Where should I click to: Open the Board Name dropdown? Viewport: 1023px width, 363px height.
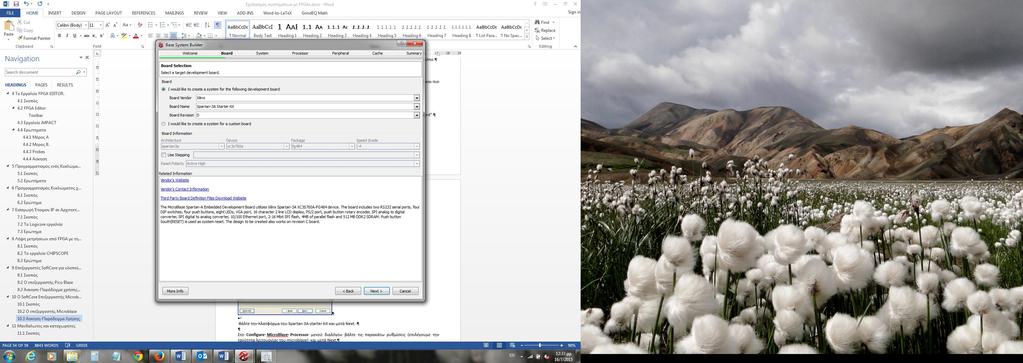417,106
